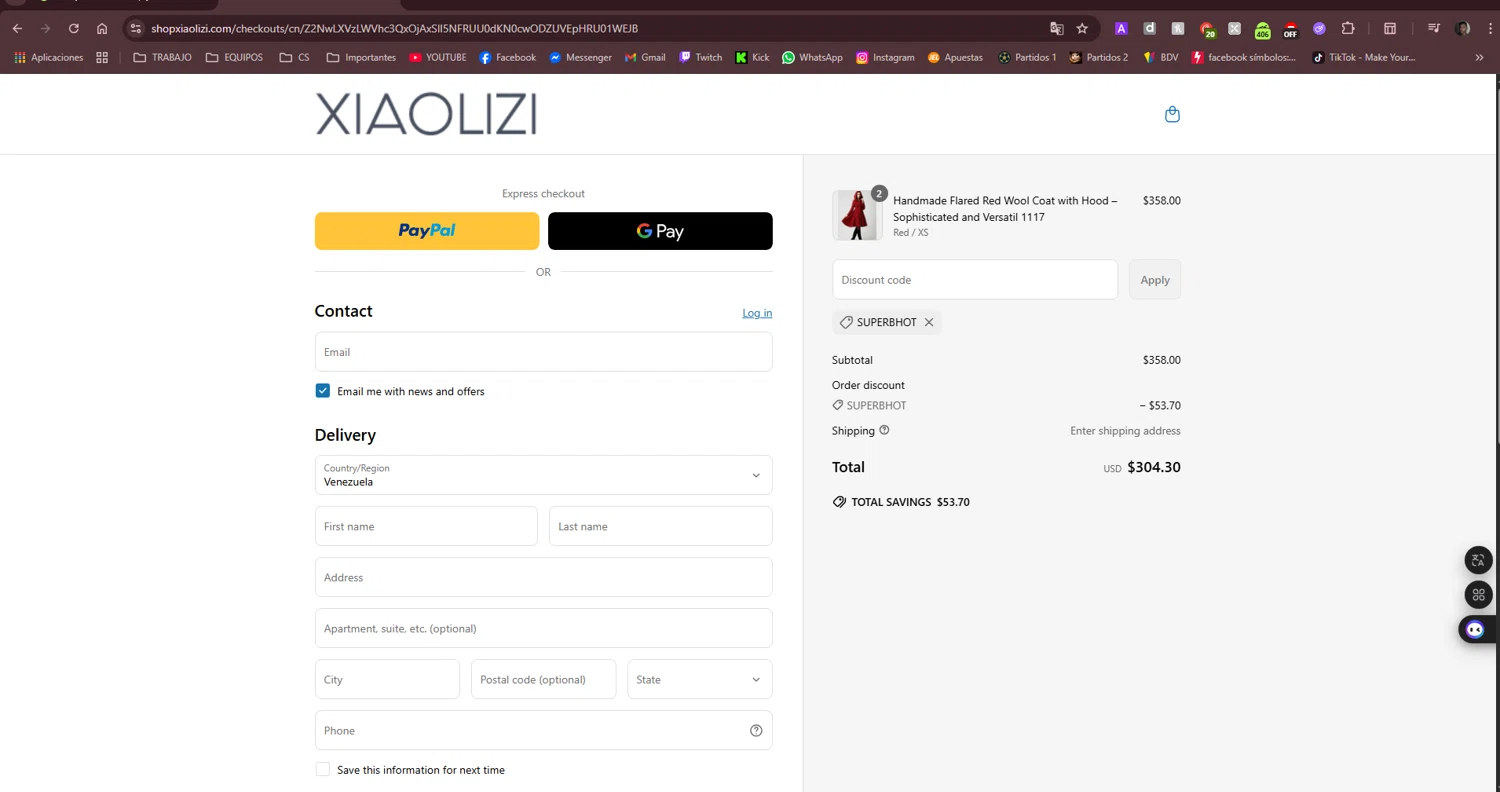The width and height of the screenshot is (1500, 792).
Task: Open the CS bookmark folder
Action: pyautogui.click(x=295, y=58)
